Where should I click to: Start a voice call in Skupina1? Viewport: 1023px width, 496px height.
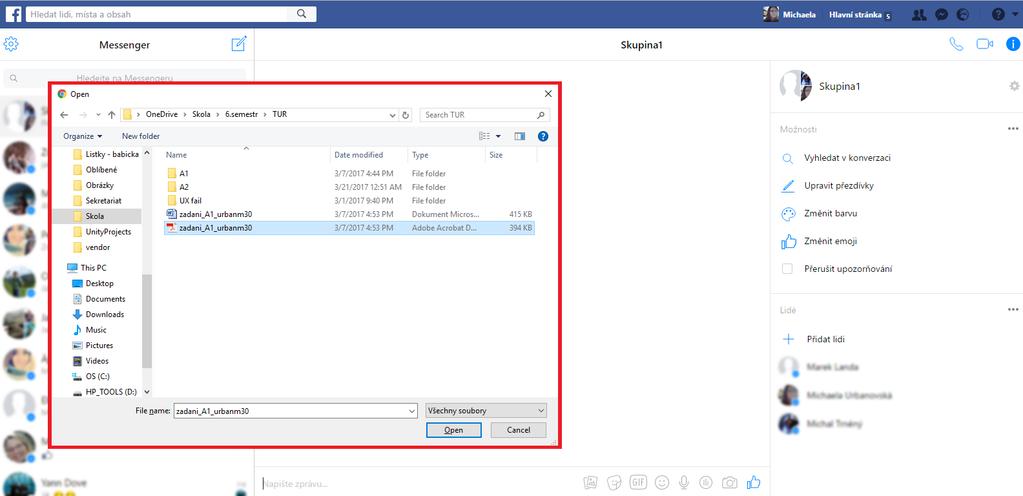956,44
